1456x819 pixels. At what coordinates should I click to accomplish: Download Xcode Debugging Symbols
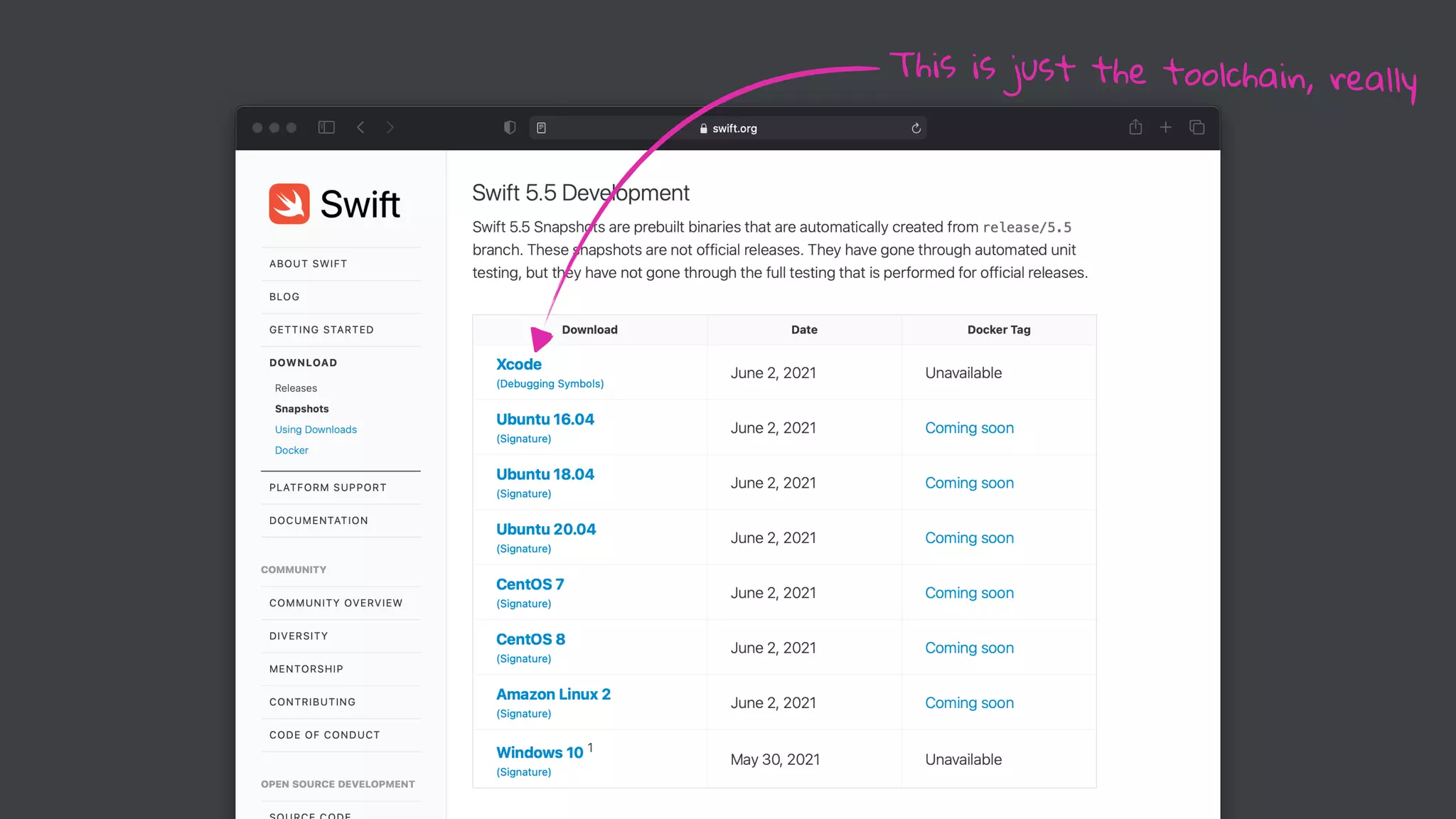(550, 384)
